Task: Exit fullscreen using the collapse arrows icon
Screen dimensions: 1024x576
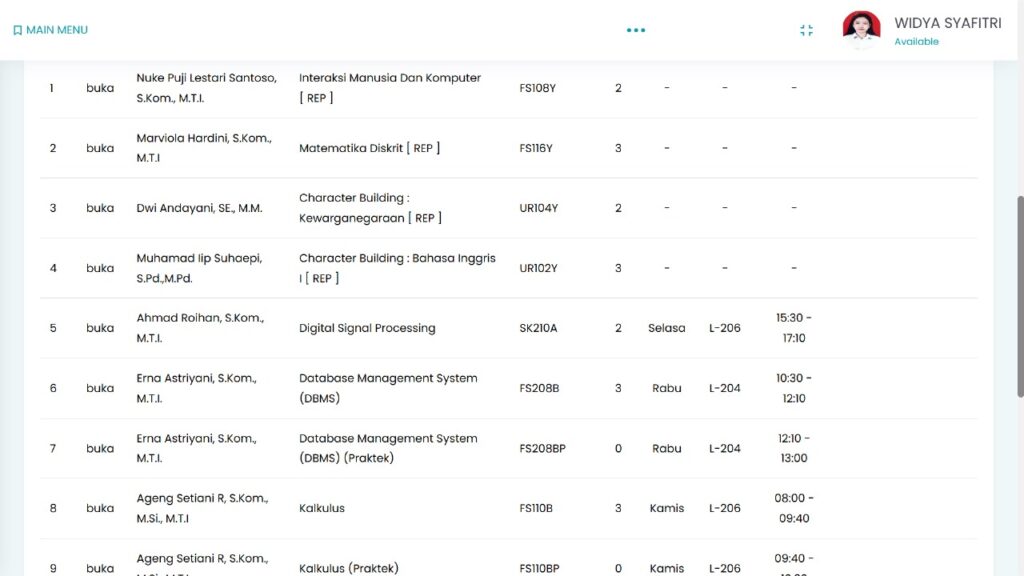Action: pyautogui.click(x=806, y=30)
